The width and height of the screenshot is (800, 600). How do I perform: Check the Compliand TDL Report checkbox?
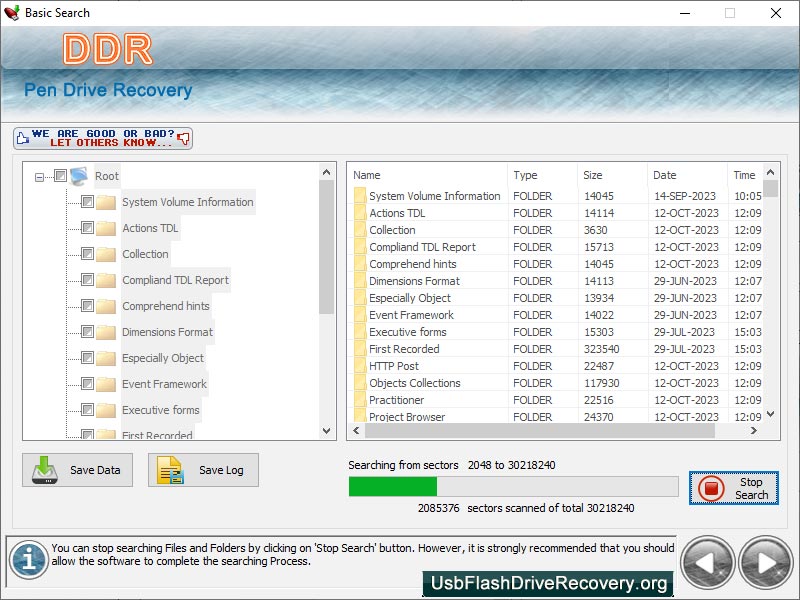[87, 280]
